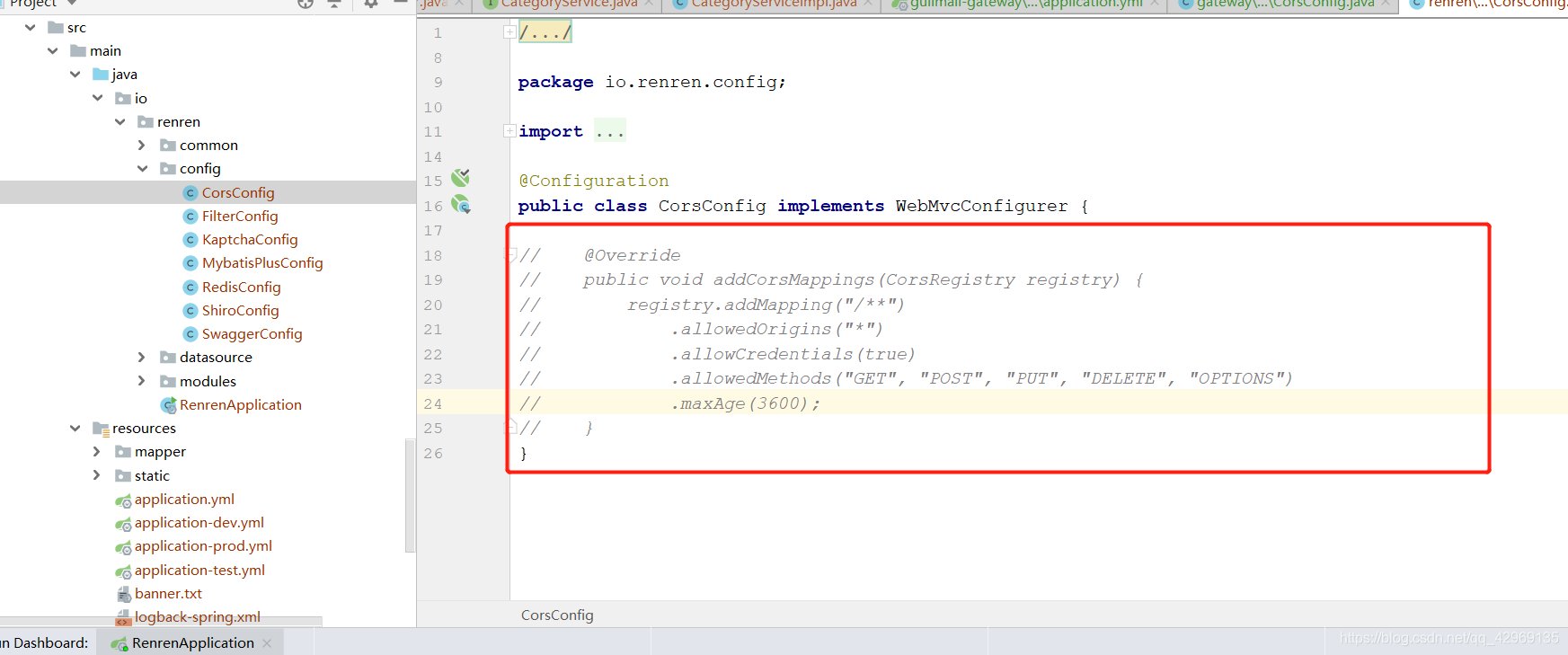Click the banner.txt file icon

124,594
